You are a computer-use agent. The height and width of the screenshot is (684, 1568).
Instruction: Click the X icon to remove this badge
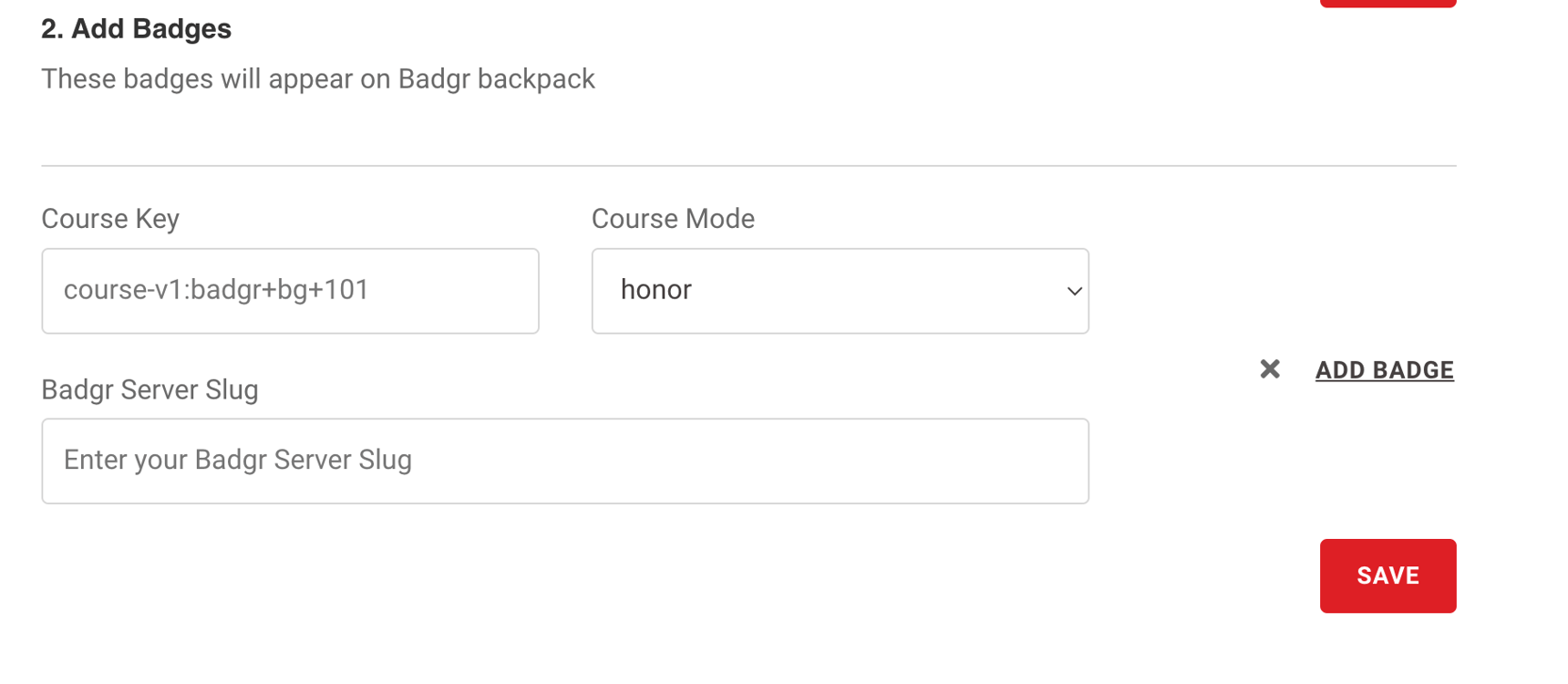point(1271,369)
